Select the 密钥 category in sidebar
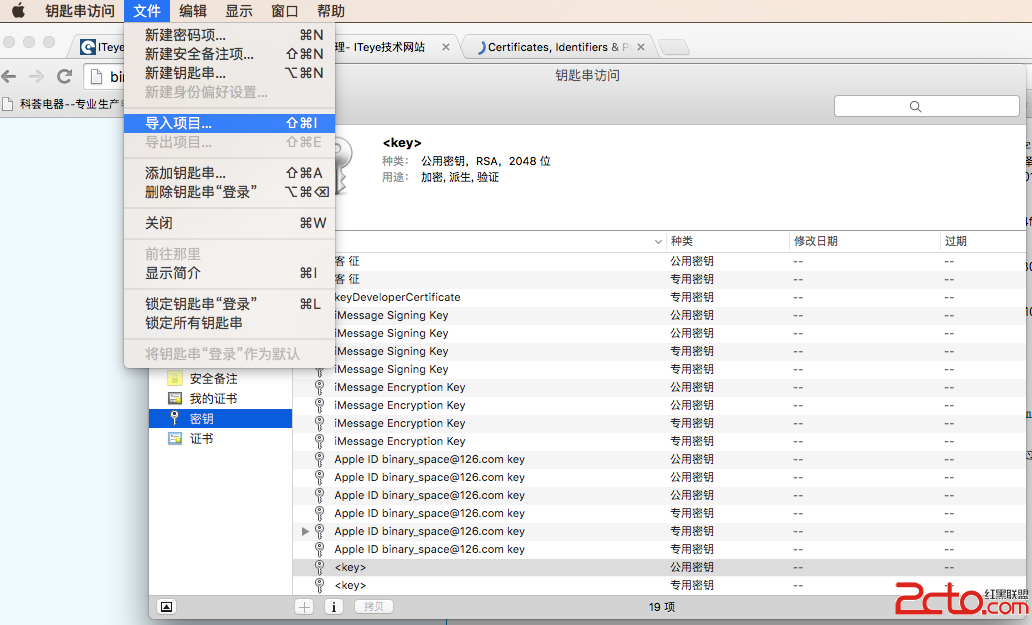 point(201,419)
